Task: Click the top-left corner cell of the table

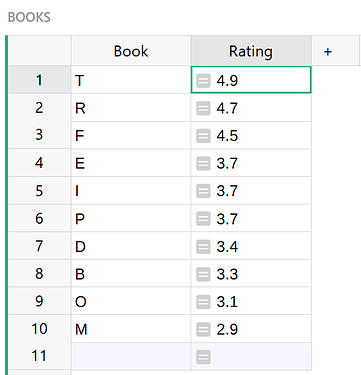Action: [x=39, y=51]
